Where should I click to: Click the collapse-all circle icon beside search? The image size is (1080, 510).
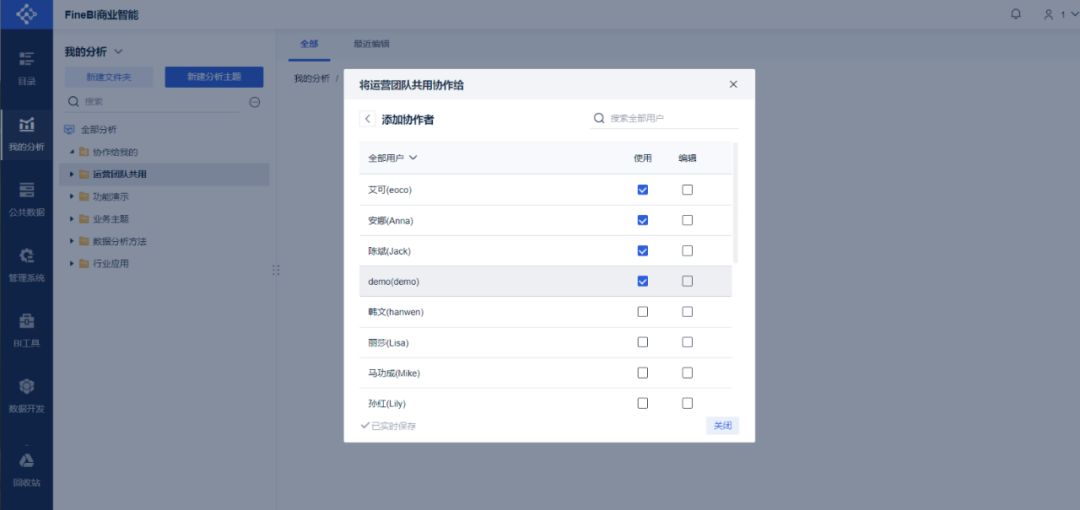[x=254, y=102]
